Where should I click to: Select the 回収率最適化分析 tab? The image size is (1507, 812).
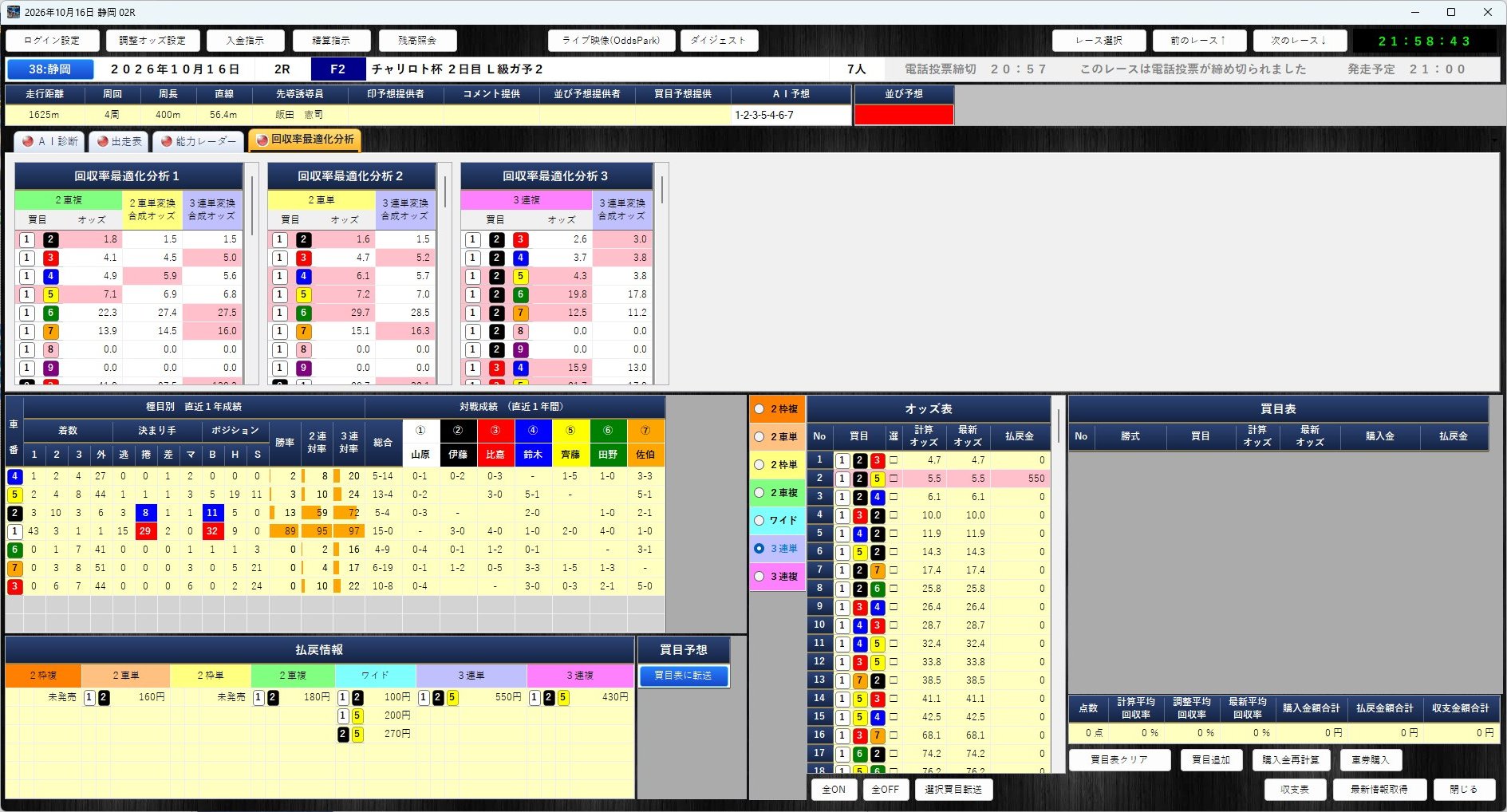click(305, 140)
